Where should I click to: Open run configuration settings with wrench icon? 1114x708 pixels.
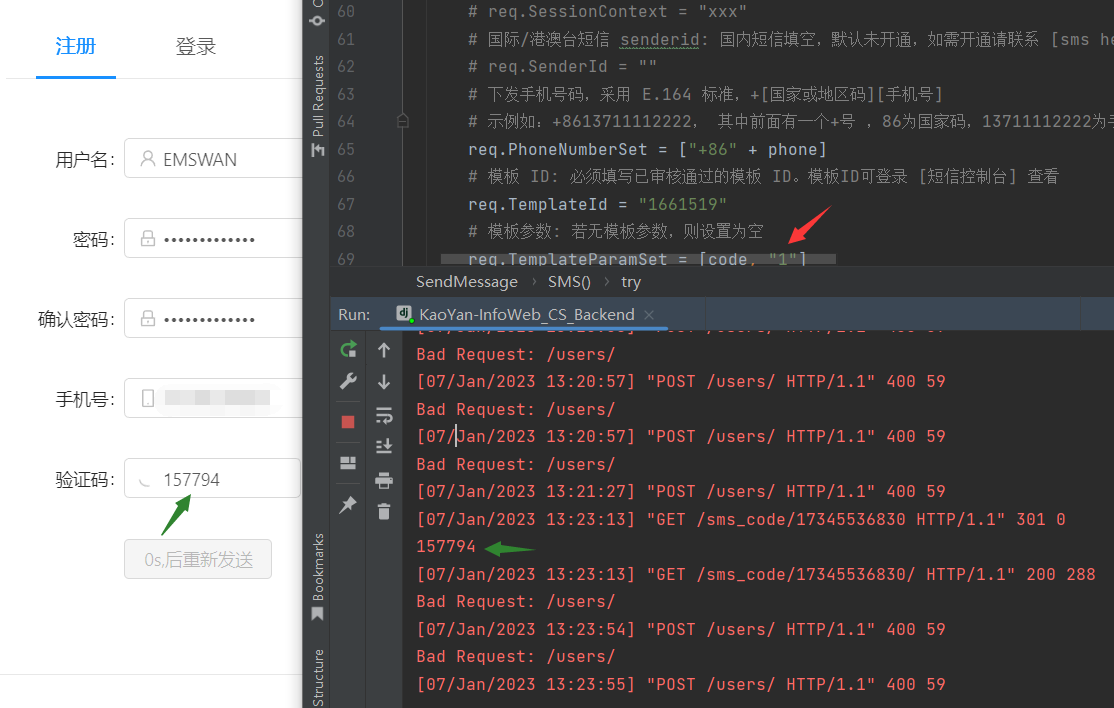tap(348, 381)
